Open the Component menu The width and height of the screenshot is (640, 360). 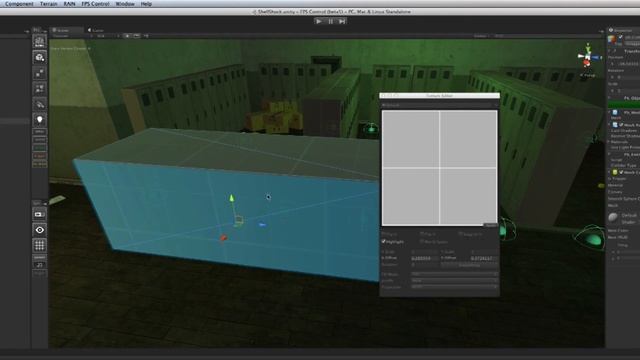point(19,4)
